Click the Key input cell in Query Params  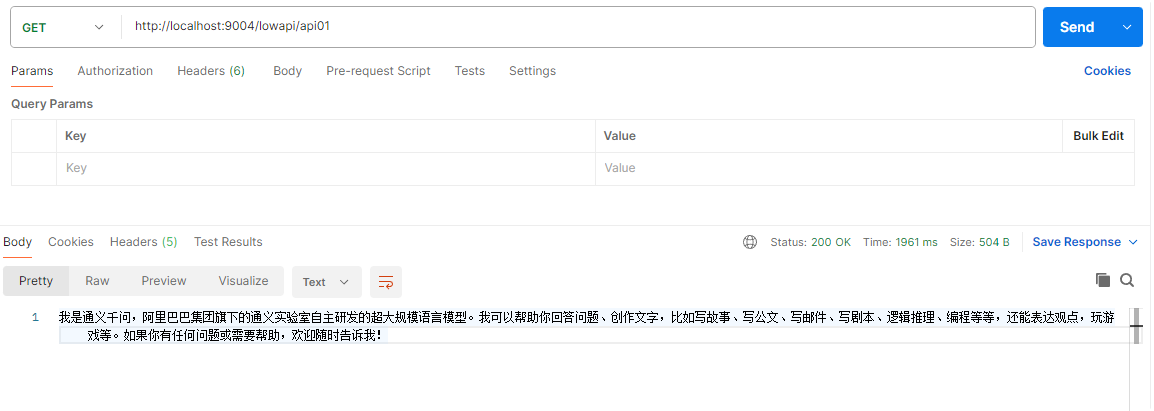[325, 169]
